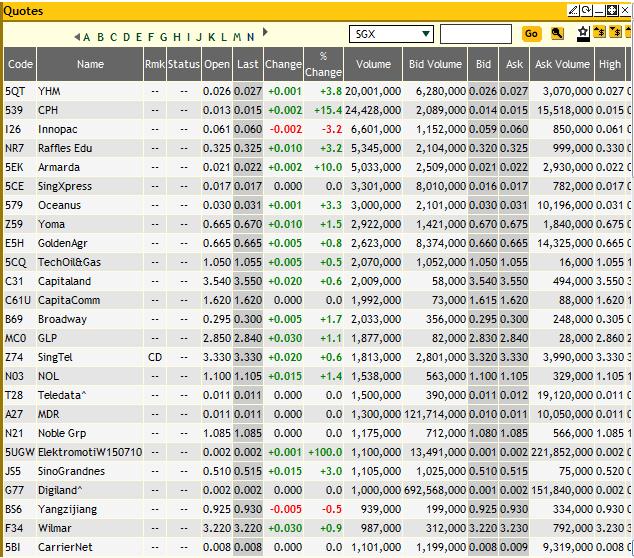Sort by the Code column header

20,64
